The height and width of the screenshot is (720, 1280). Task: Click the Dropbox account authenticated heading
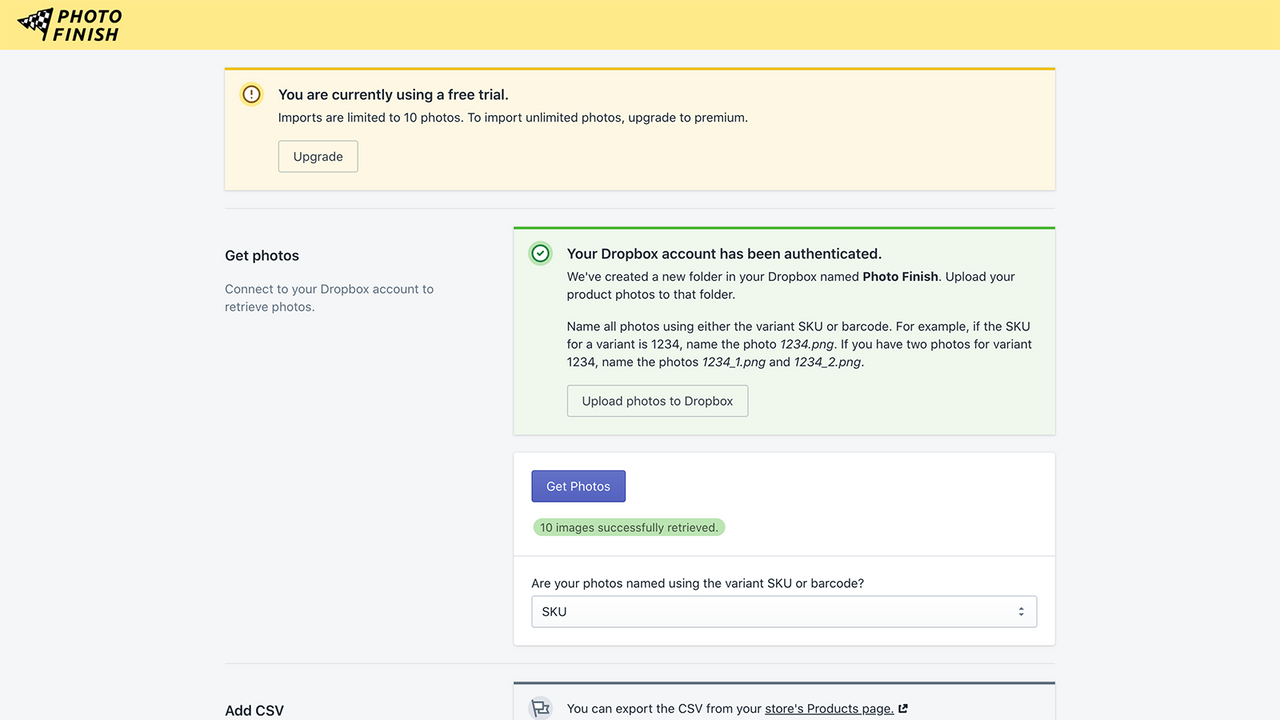point(724,254)
